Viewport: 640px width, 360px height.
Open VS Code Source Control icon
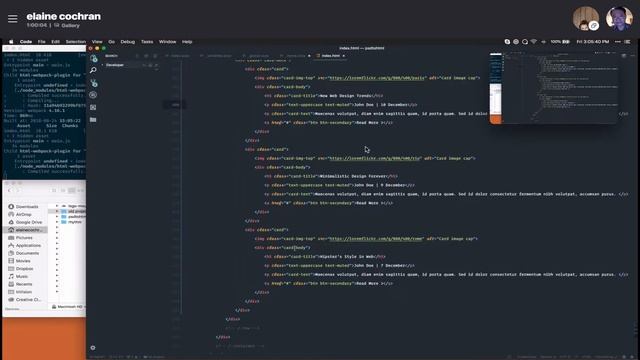pos(93,83)
